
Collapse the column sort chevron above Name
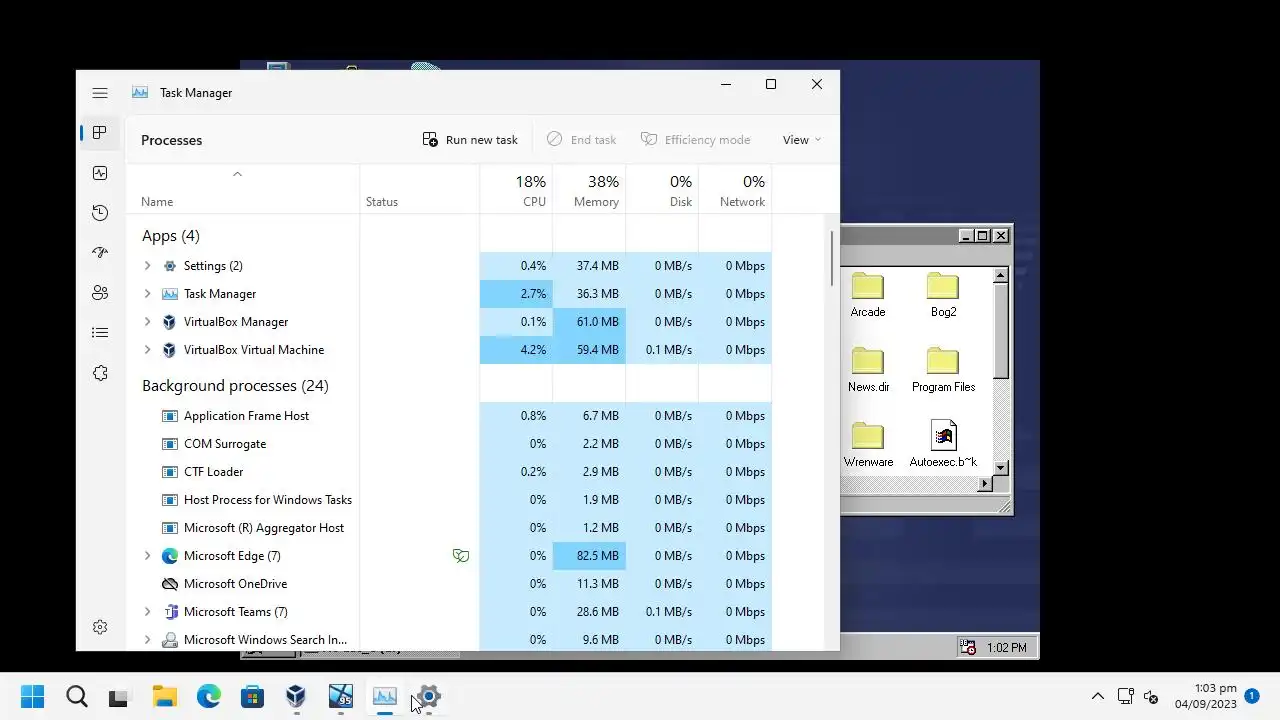(x=237, y=174)
